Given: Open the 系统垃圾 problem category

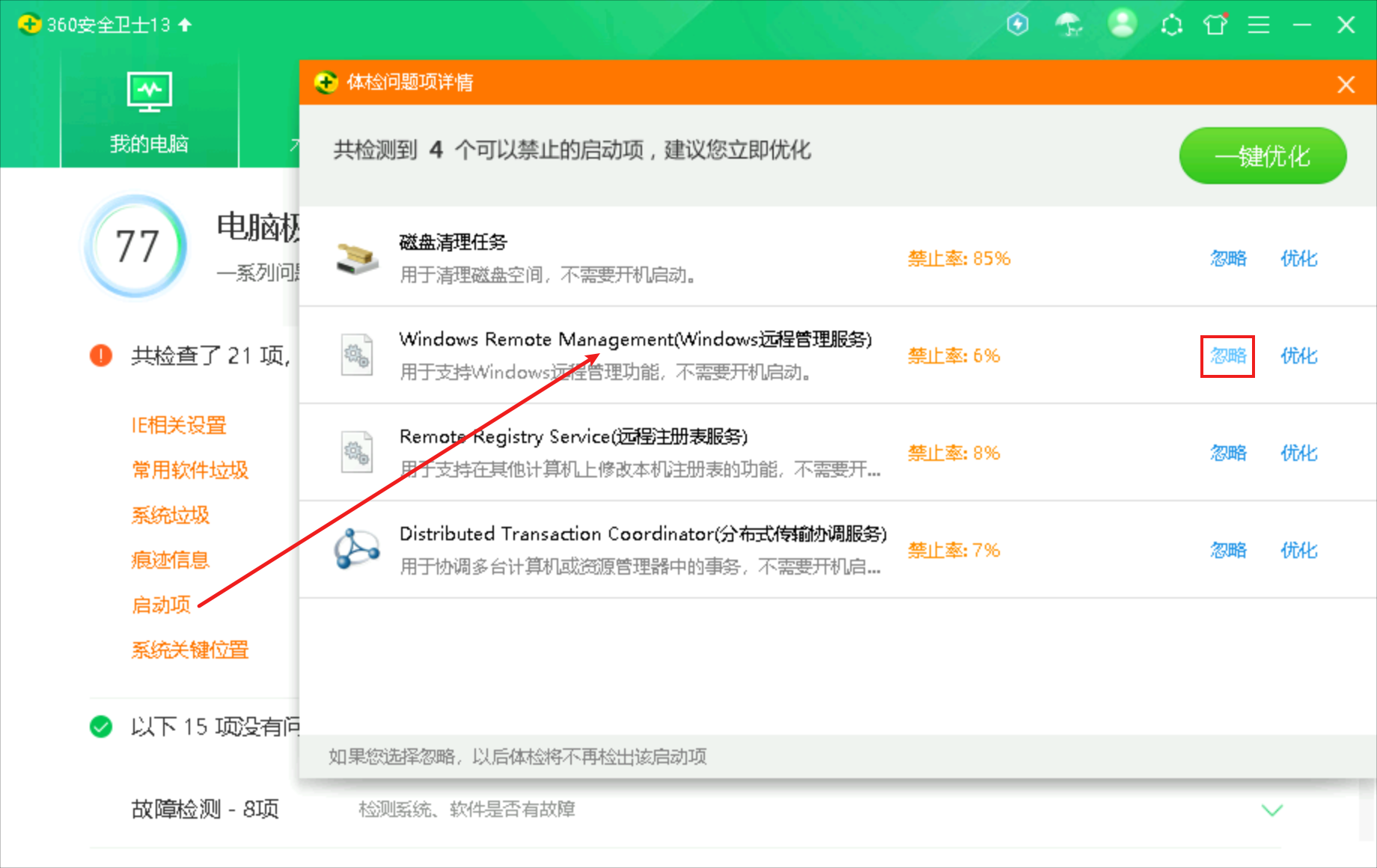Looking at the screenshot, I should 171,515.
